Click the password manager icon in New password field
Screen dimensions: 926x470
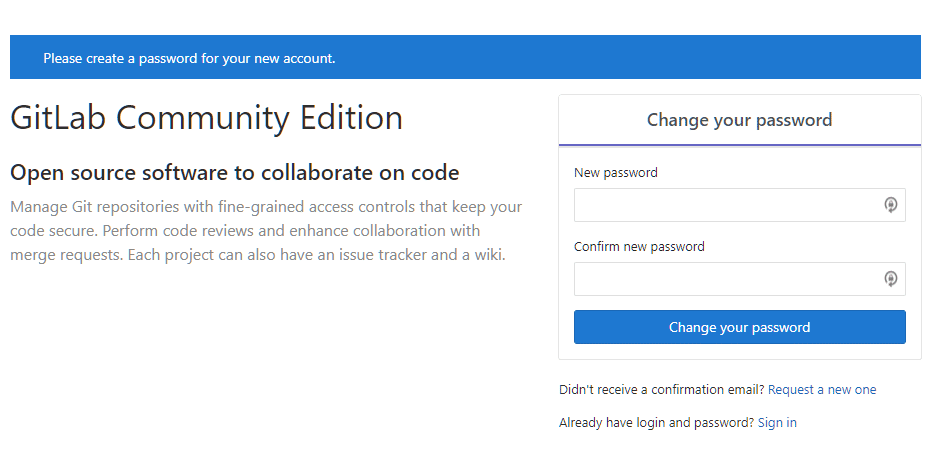[891, 205]
